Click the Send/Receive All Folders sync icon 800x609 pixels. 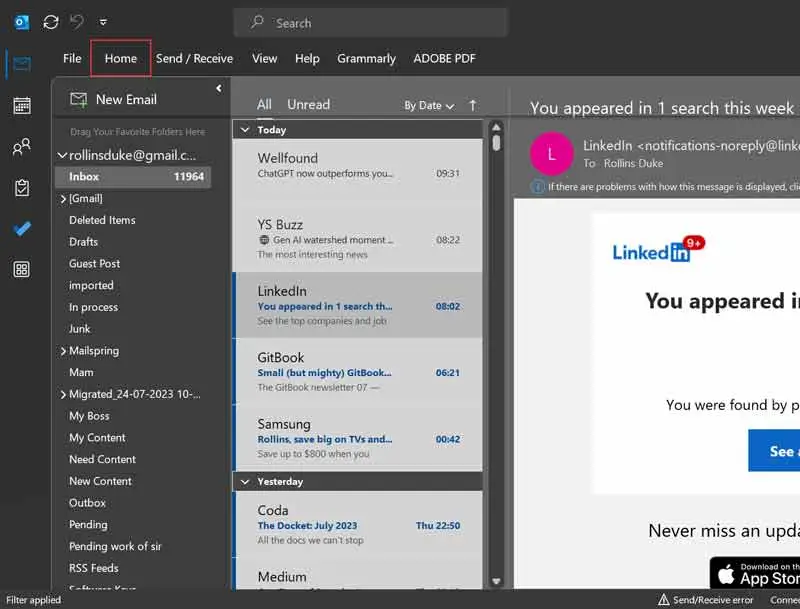(x=51, y=22)
